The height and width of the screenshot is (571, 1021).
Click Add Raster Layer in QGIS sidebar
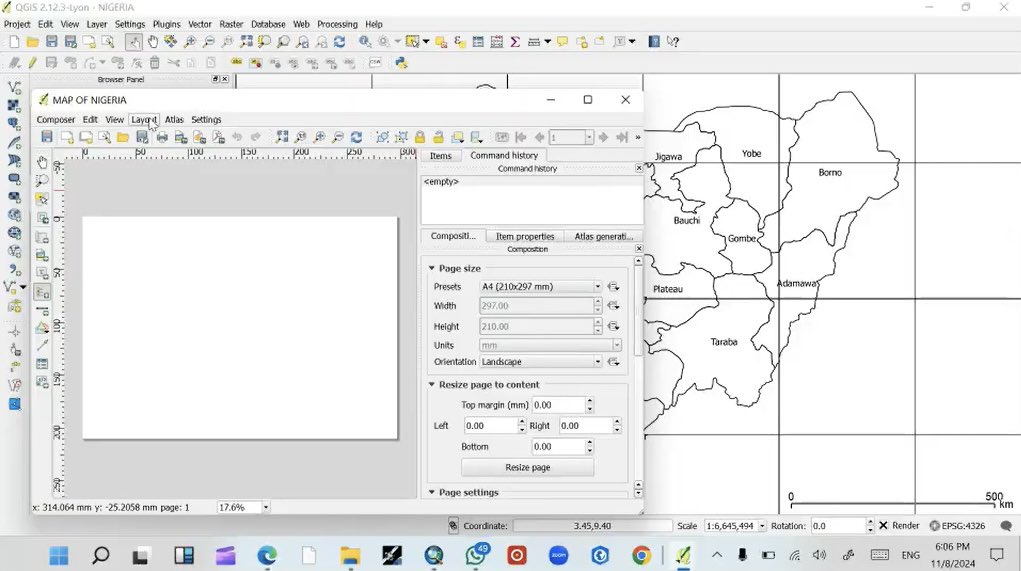14,105
